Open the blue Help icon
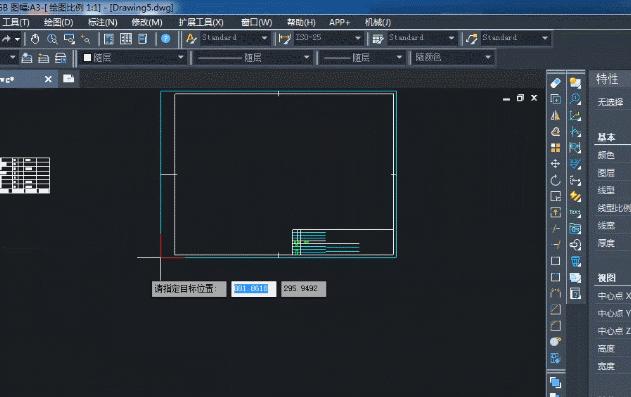This screenshot has height=397, width=631. pos(166,39)
